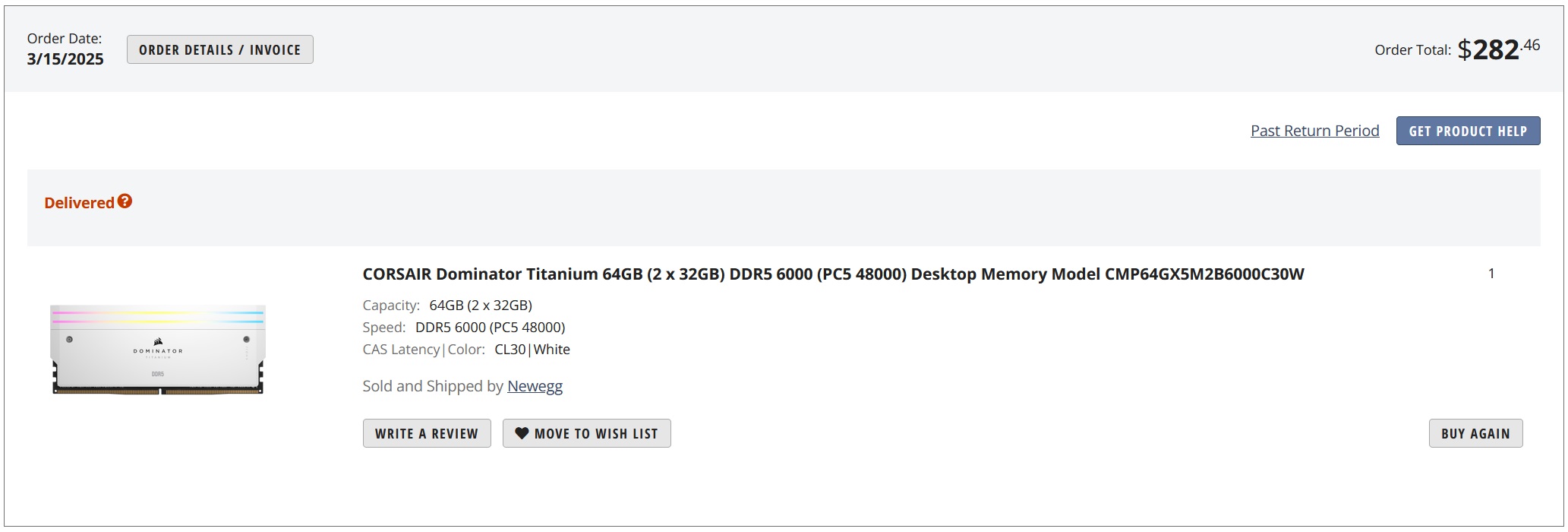This screenshot has height=532, width=1568.
Task: Click the heart icon on the wish list button
Action: (x=522, y=433)
